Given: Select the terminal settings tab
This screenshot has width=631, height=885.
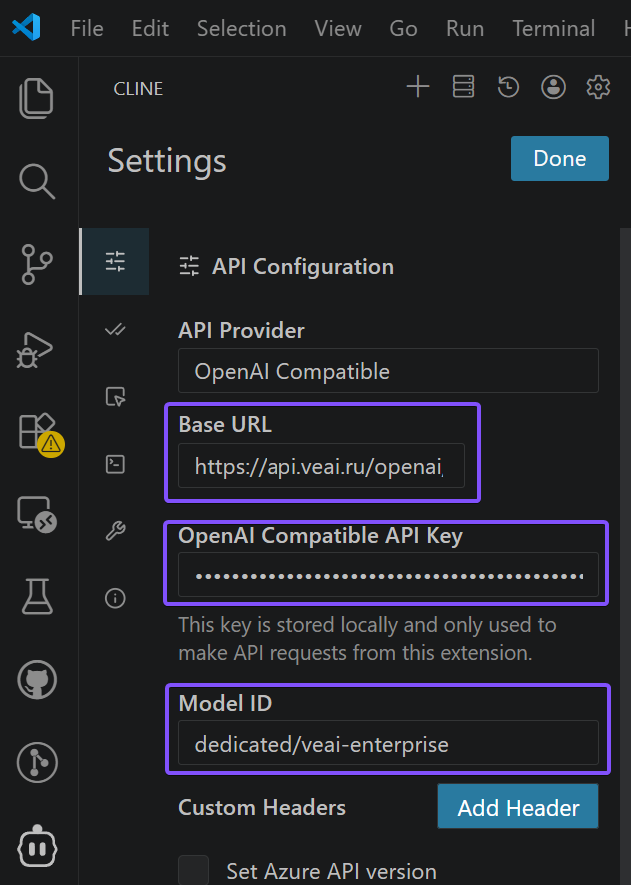Looking at the screenshot, I should 115,464.
